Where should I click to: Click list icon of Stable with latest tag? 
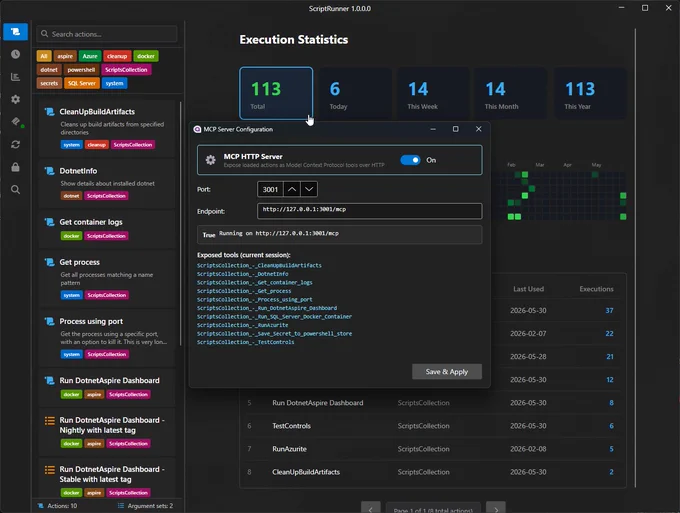click(x=50, y=469)
